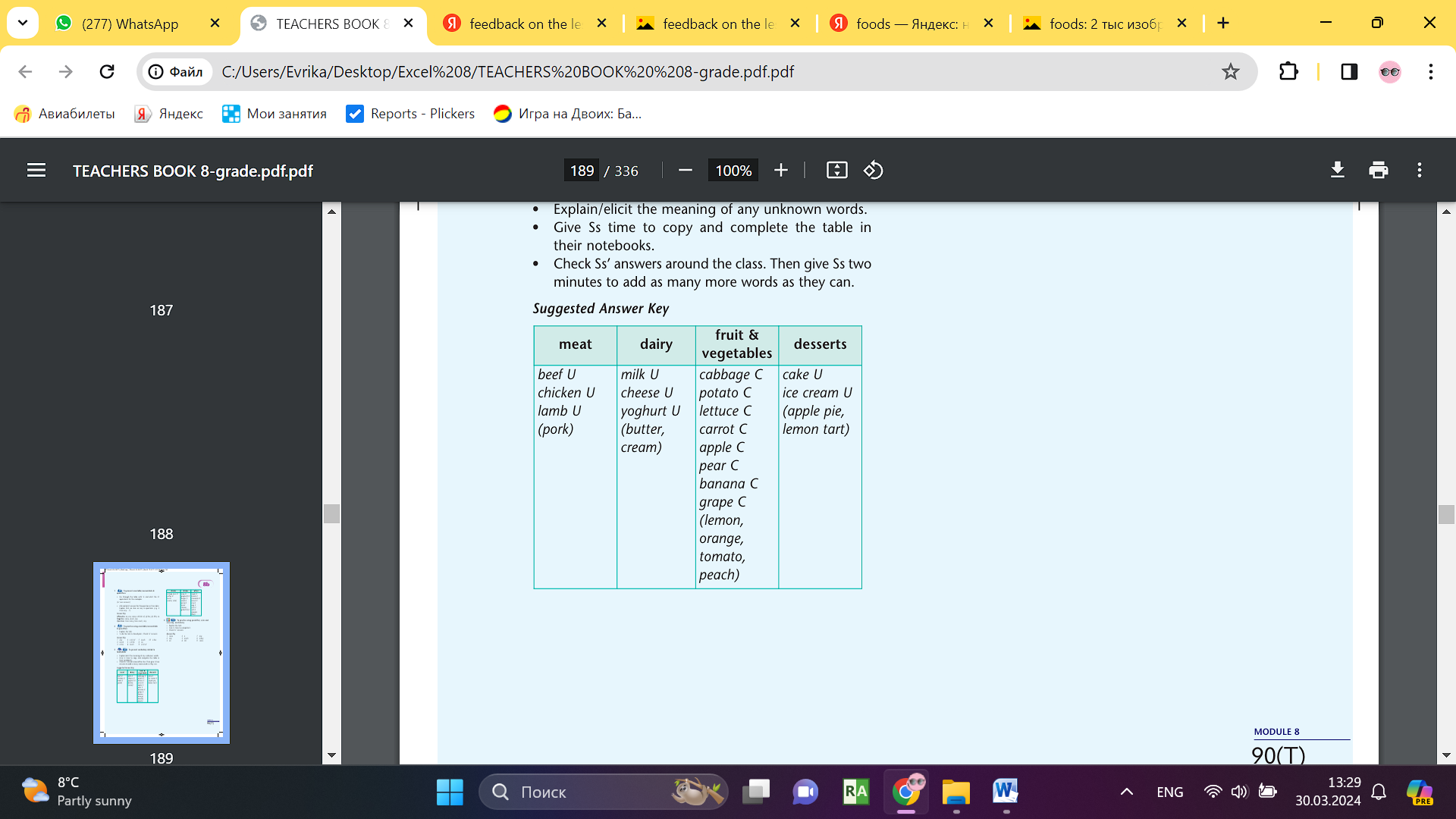Open the PDF viewer more actions menu
This screenshot has width=1456, height=819.
(x=1419, y=171)
